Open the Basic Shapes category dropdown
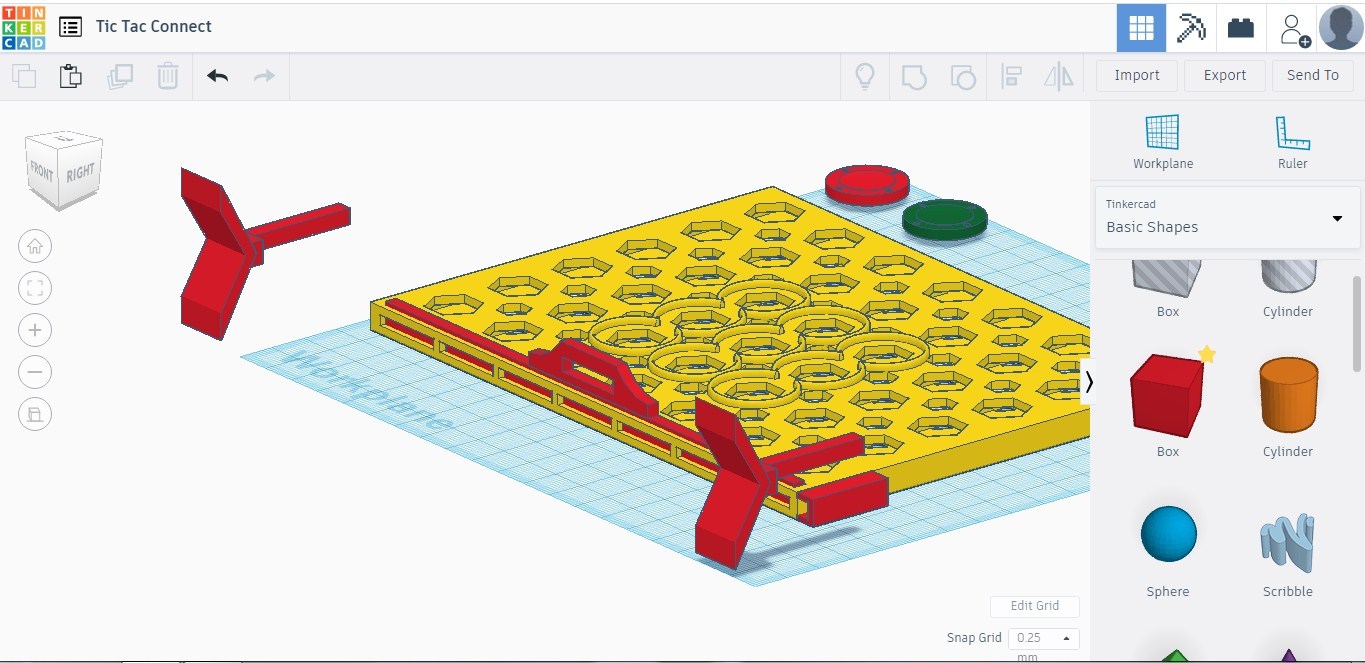Screen dimensions: 1365x663 pyautogui.click(x=1227, y=217)
